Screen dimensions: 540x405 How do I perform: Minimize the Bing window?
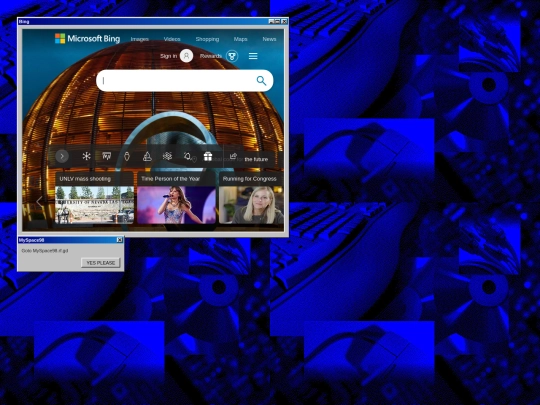click(x=271, y=21)
